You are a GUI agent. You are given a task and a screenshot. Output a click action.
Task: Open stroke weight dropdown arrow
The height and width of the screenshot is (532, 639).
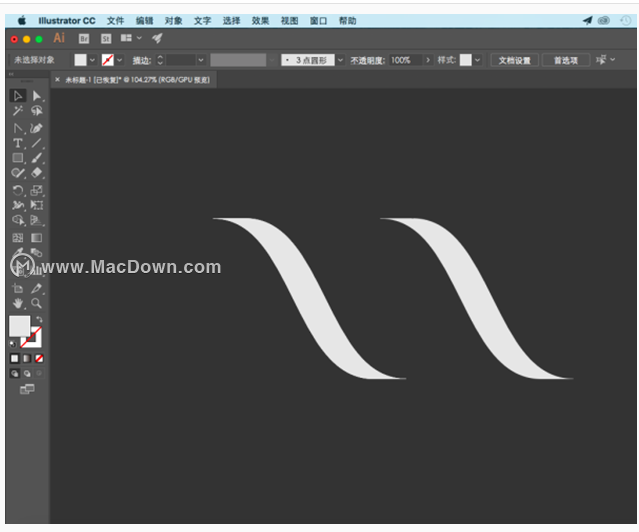coord(201,60)
